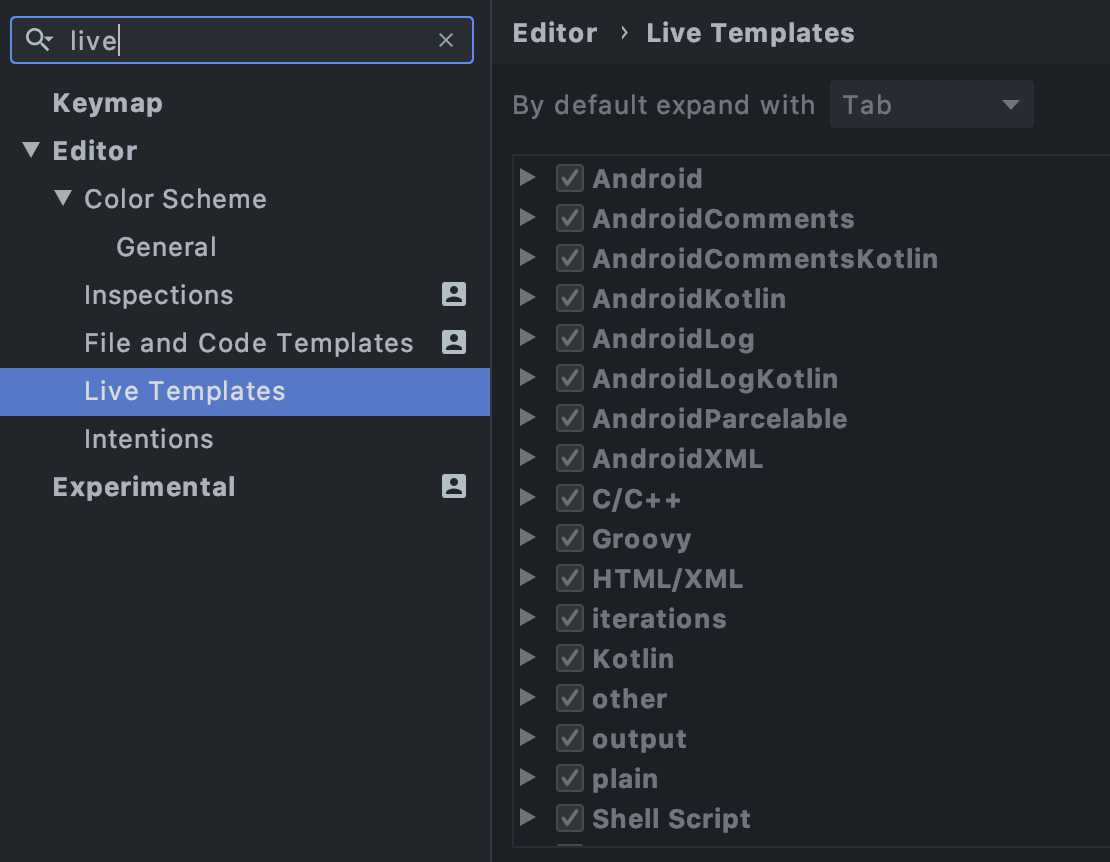The height and width of the screenshot is (862, 1110).
Task: Open the General color scheme page
Action: tap(166, 247)
